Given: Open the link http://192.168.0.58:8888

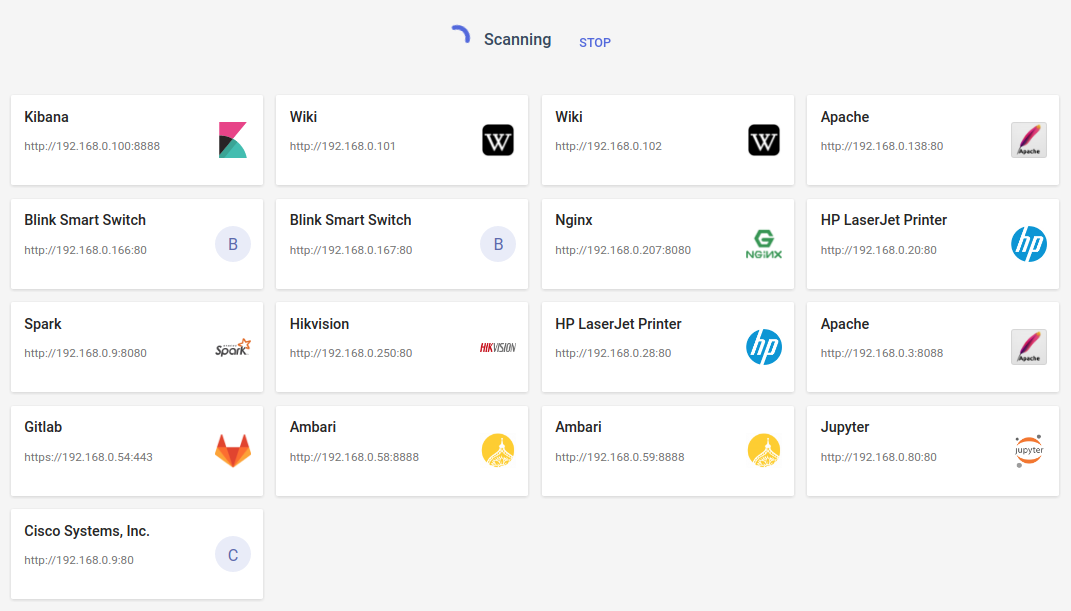Looking at the screenshot, I should 354,457.
